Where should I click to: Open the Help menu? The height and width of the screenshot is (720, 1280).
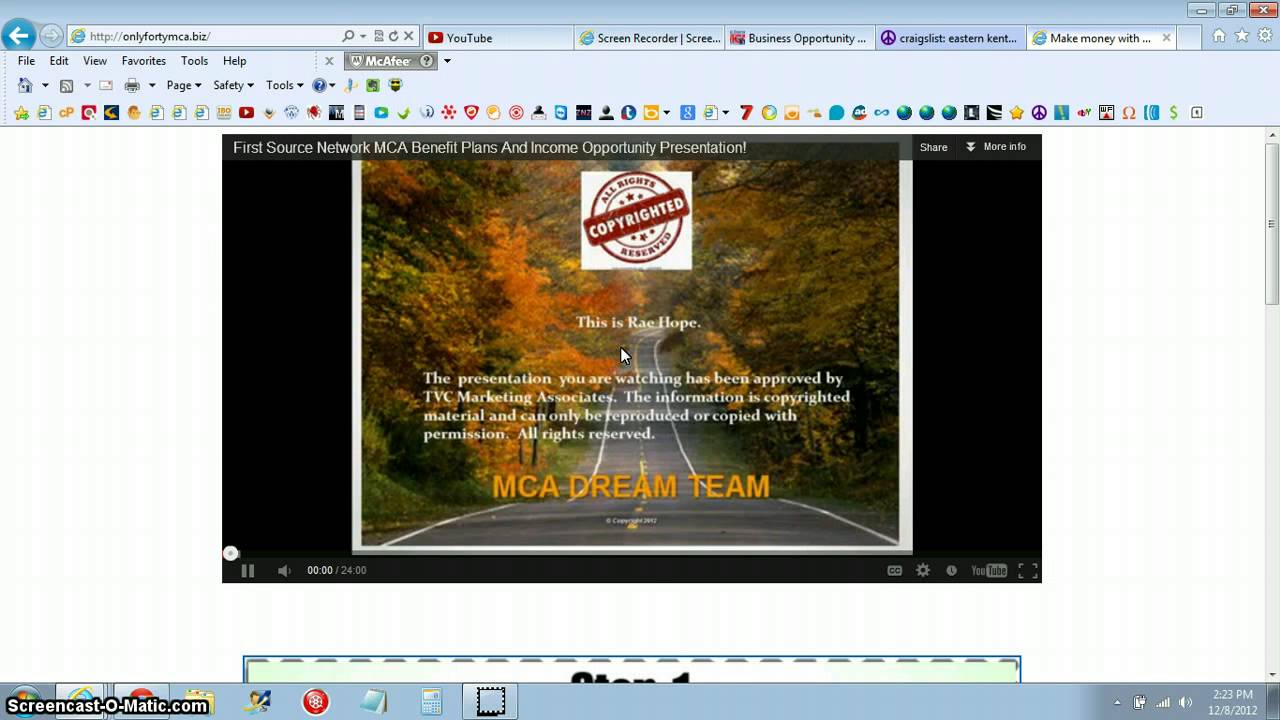tap(234, 61)
